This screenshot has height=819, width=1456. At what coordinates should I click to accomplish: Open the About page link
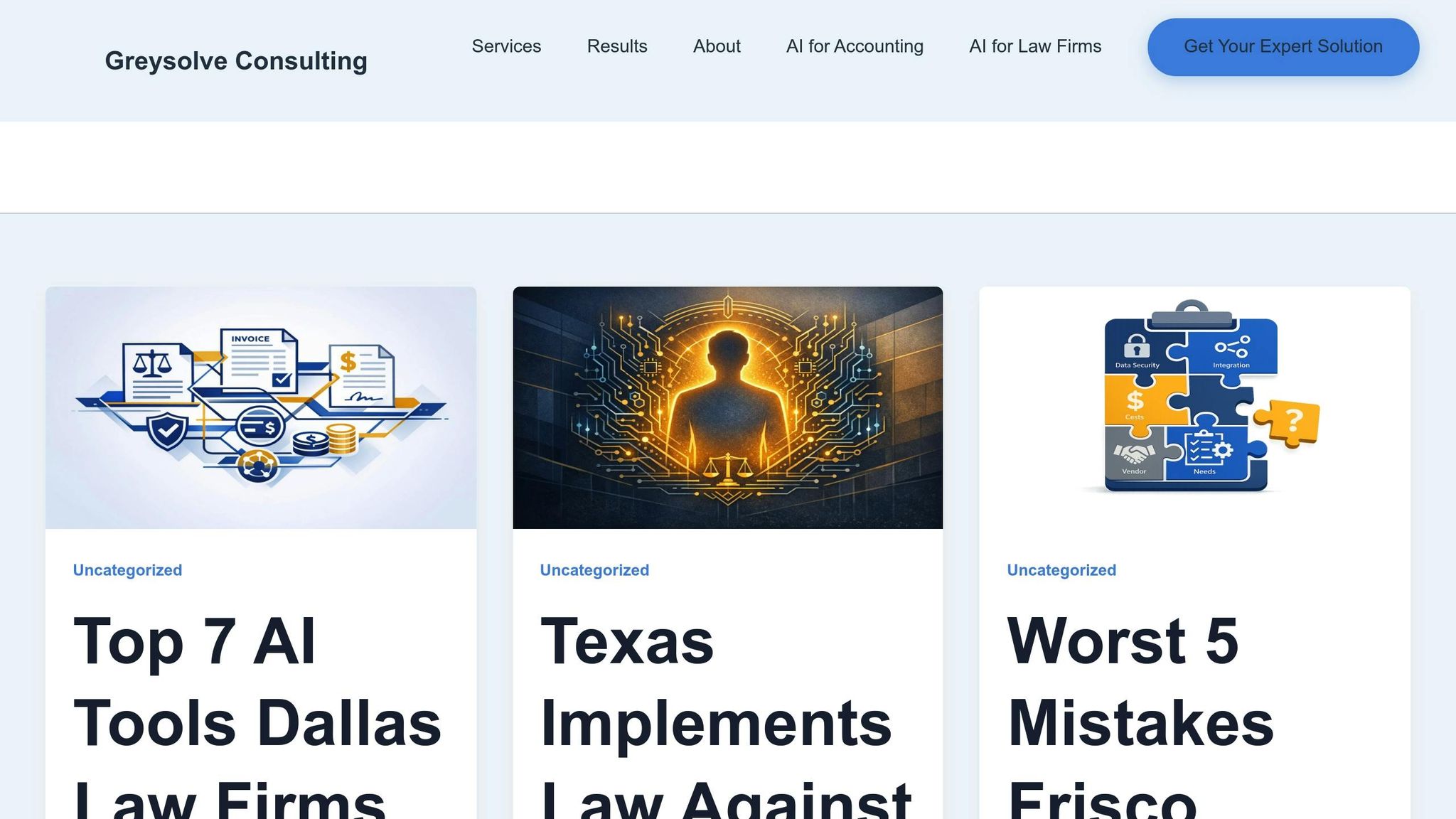click(716, 46)
